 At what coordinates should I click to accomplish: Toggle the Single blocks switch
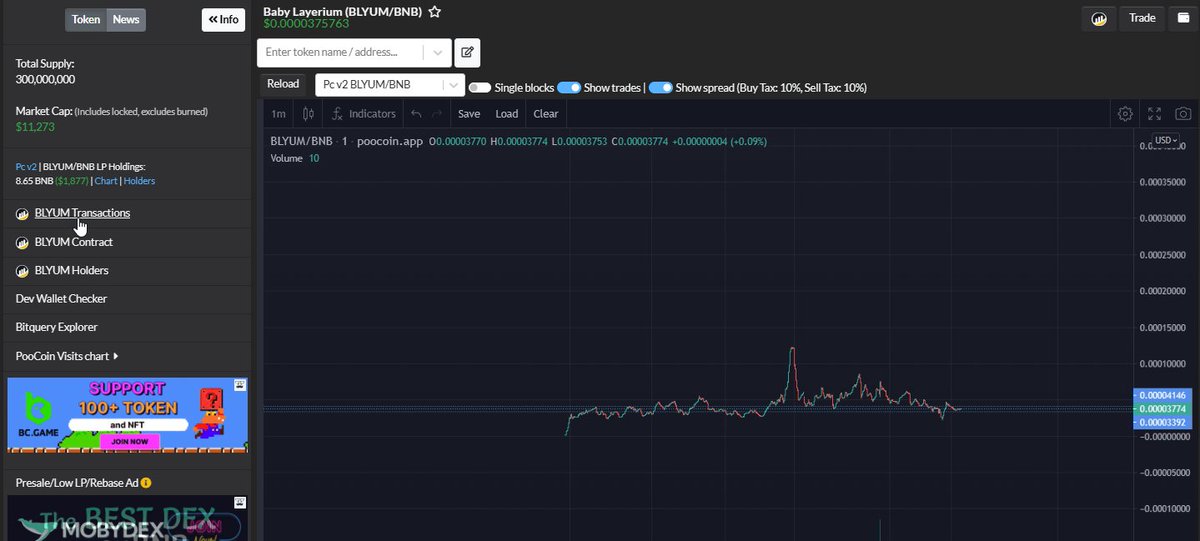coord(480,88)
